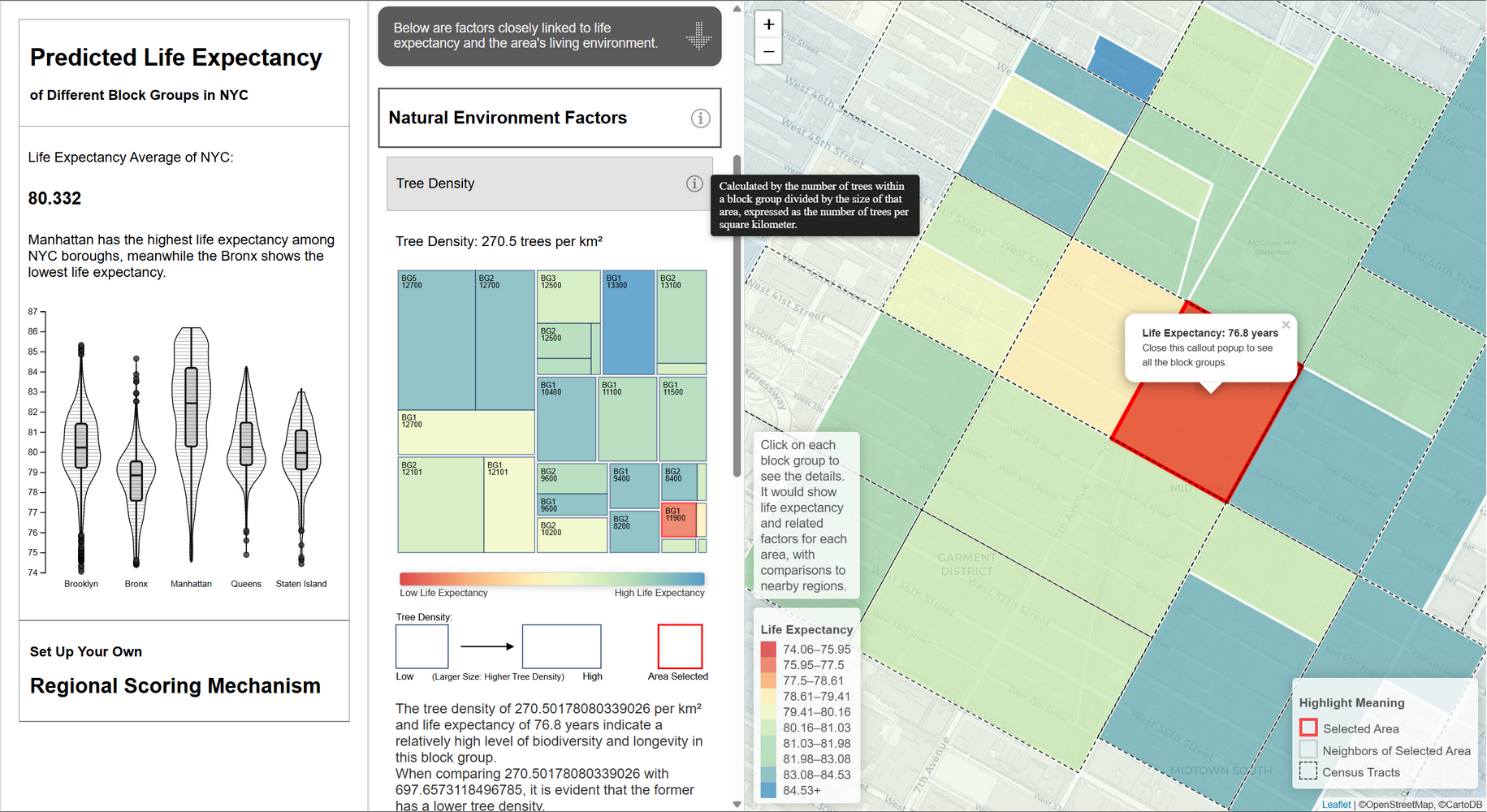The height and width of the screenshot is (812, 1487).
Task: Click the middle panel vertical scrollbar thumb
Action: 737,315
